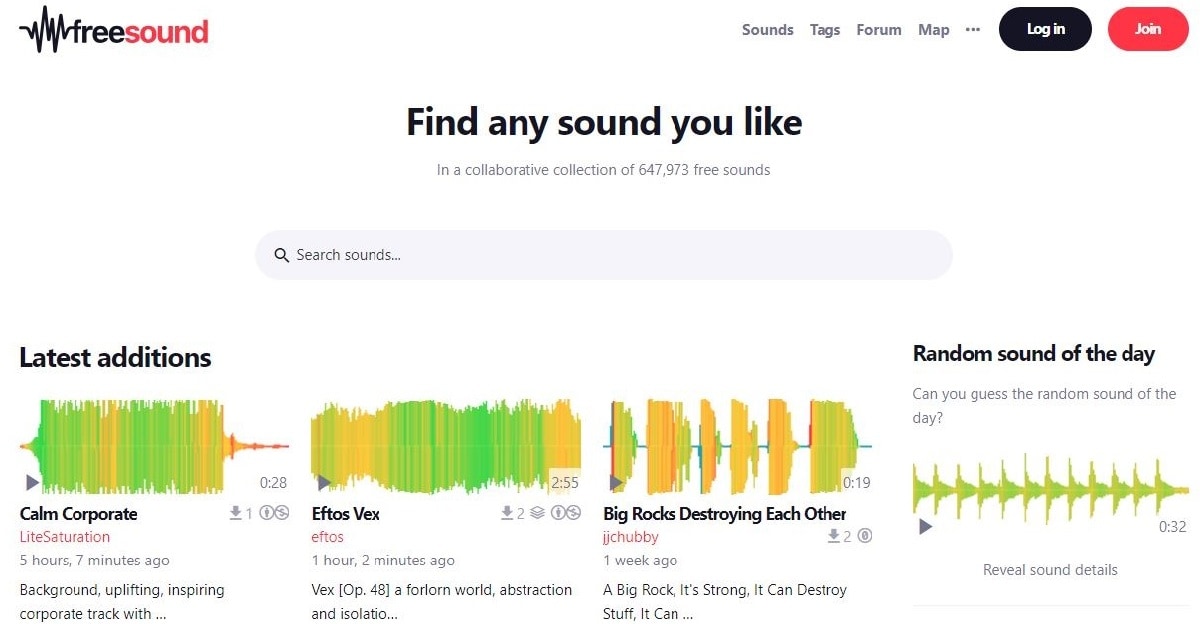Click the 2:55 duration on Eftos Vex
This screenshot has height=624, width=1200.
click(565, 482)
